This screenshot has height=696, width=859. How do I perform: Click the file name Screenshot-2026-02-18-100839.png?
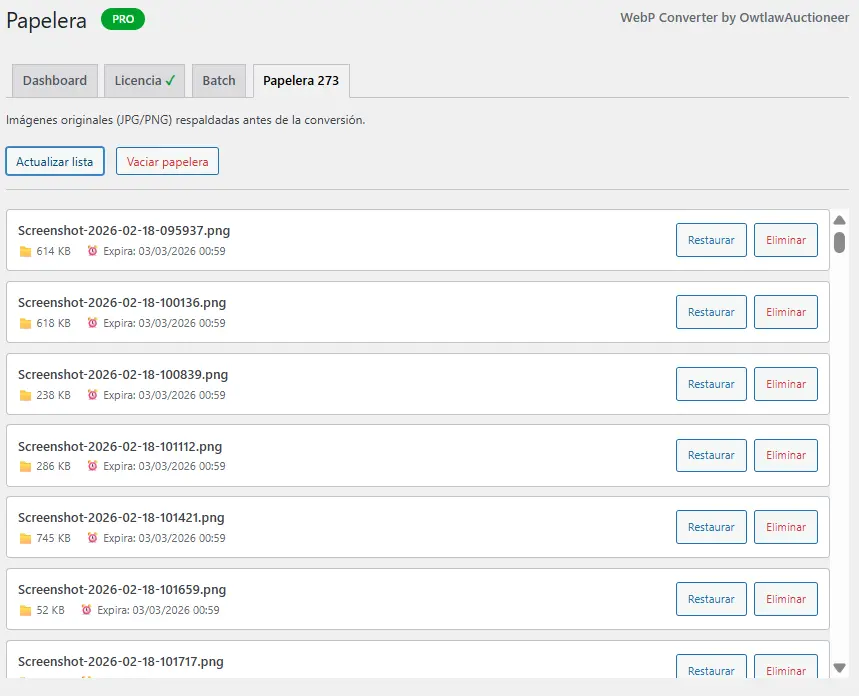(123, 375)
